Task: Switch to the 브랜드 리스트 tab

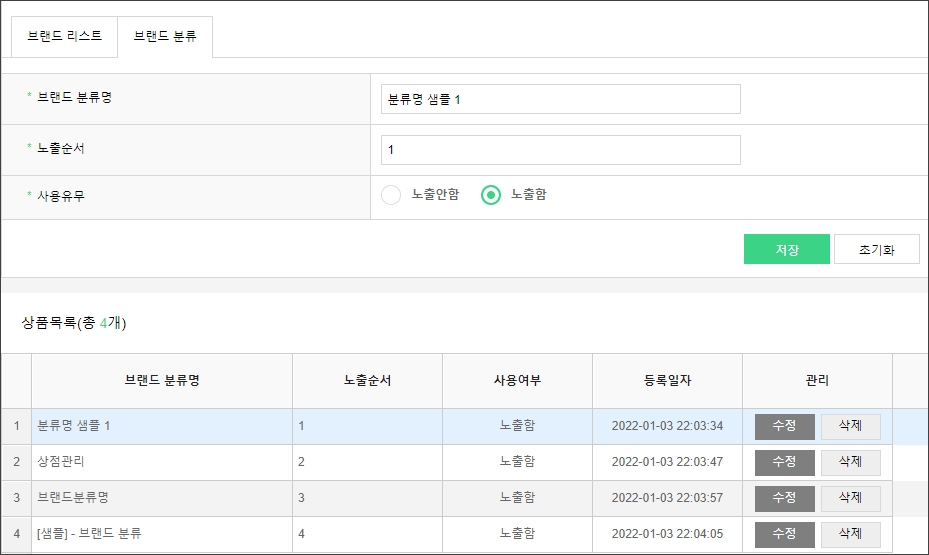Action: click(x=64, y=36)
